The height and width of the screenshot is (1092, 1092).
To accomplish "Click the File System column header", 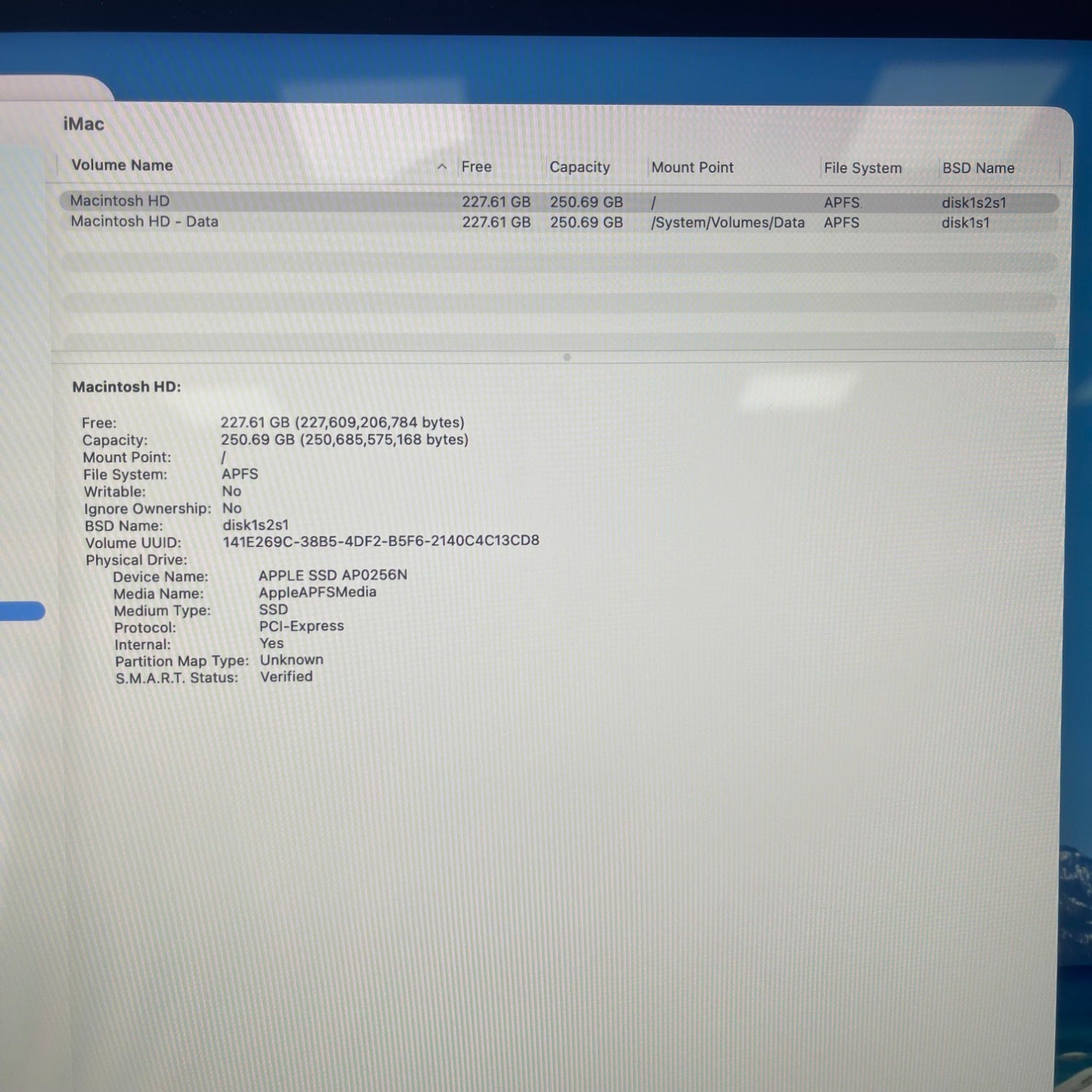I will 863,168.
